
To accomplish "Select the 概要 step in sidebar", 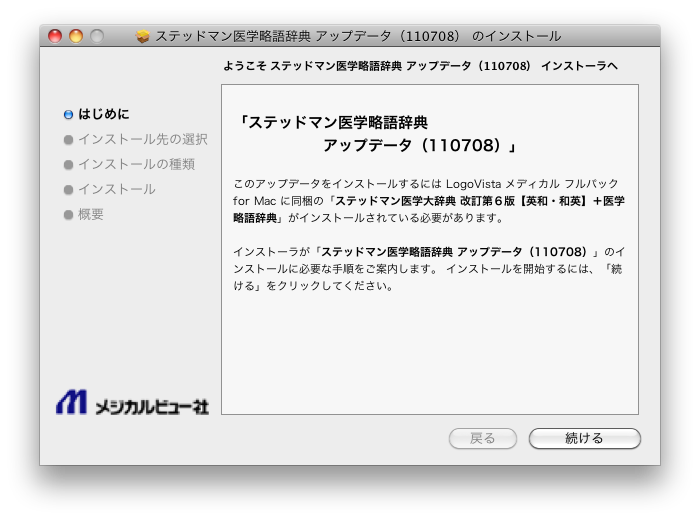I will pos(91,215).
